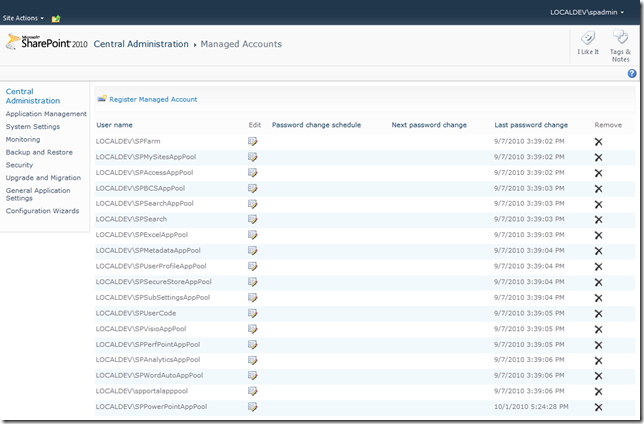Edit the LOCALDEV\SPSubSettingsAppPool account

tap(253, 297)
